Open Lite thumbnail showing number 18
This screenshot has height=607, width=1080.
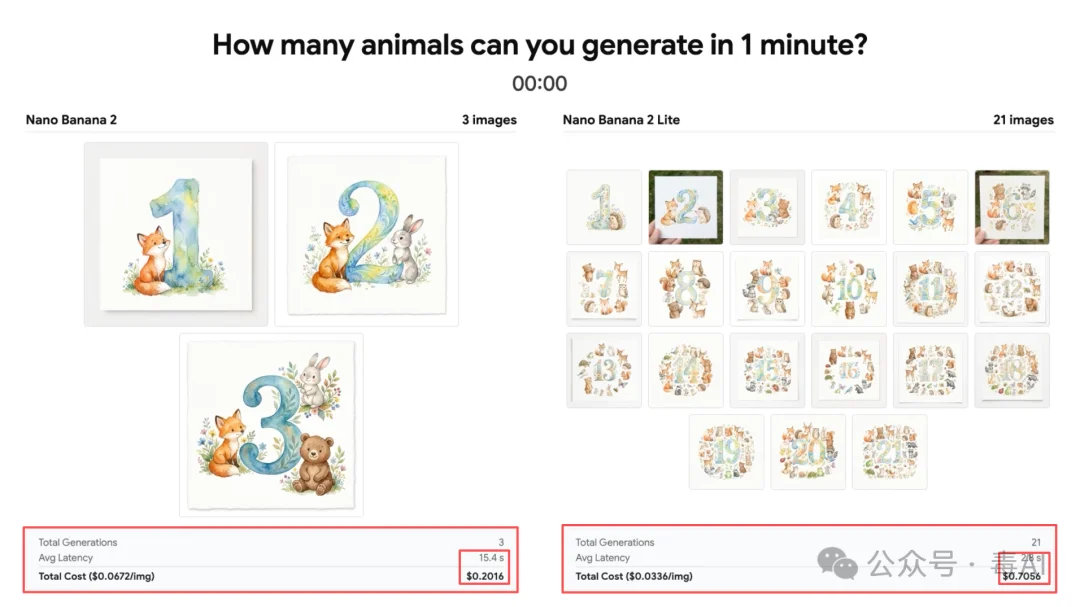[x=1012, y=371]
